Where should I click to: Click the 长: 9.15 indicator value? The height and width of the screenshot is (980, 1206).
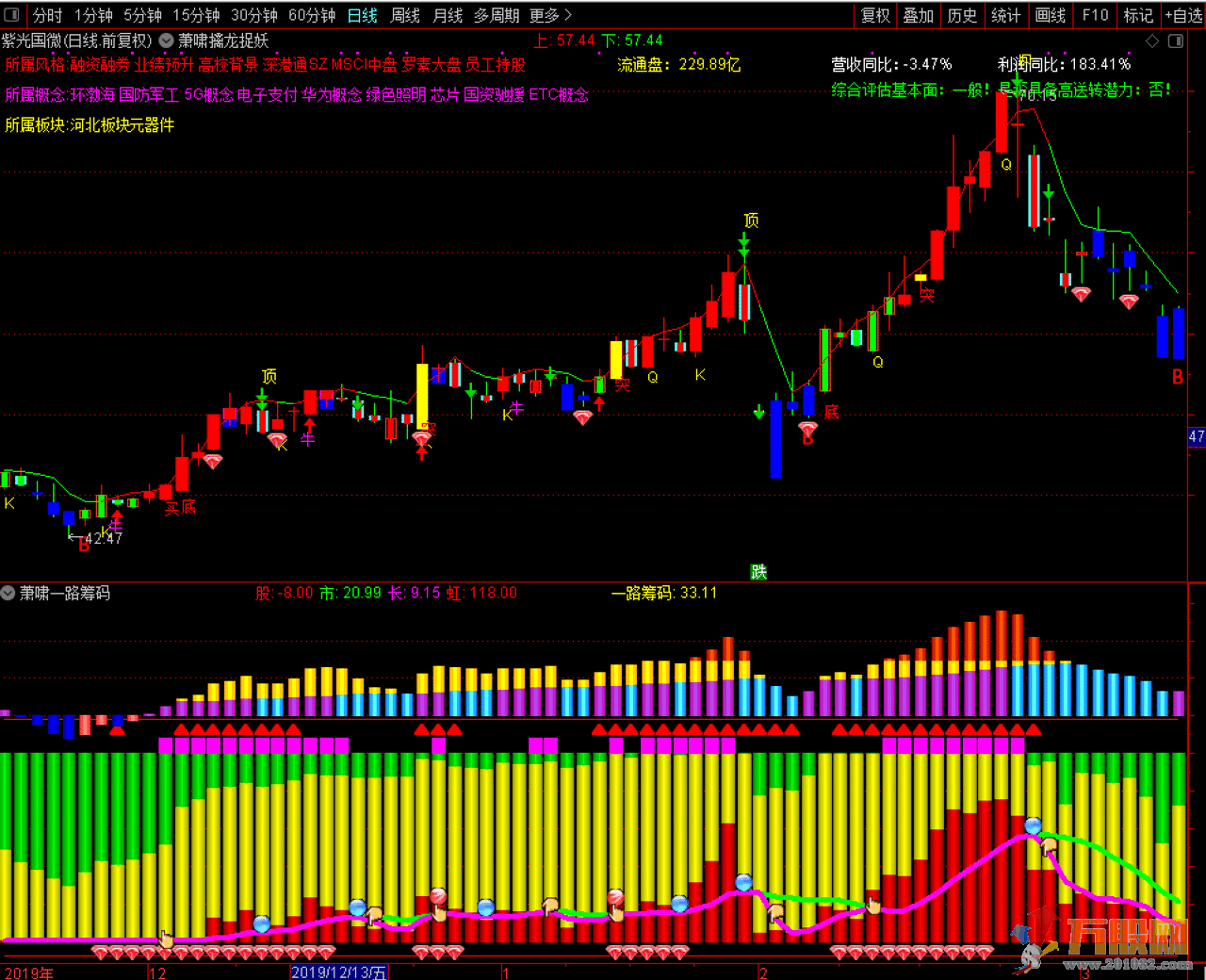pos(414,593)
